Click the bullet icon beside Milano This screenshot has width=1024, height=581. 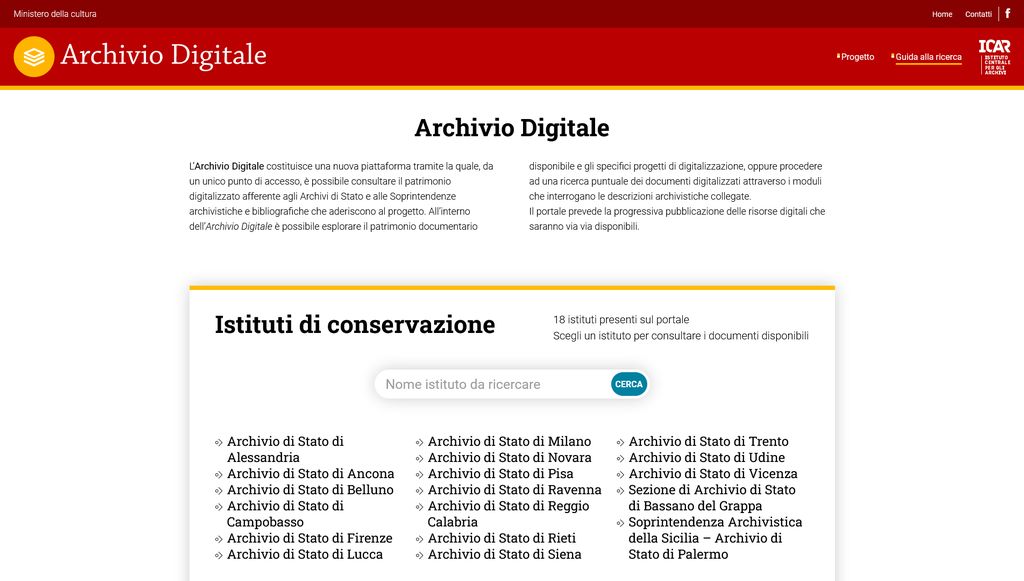[x=419, y=443]
